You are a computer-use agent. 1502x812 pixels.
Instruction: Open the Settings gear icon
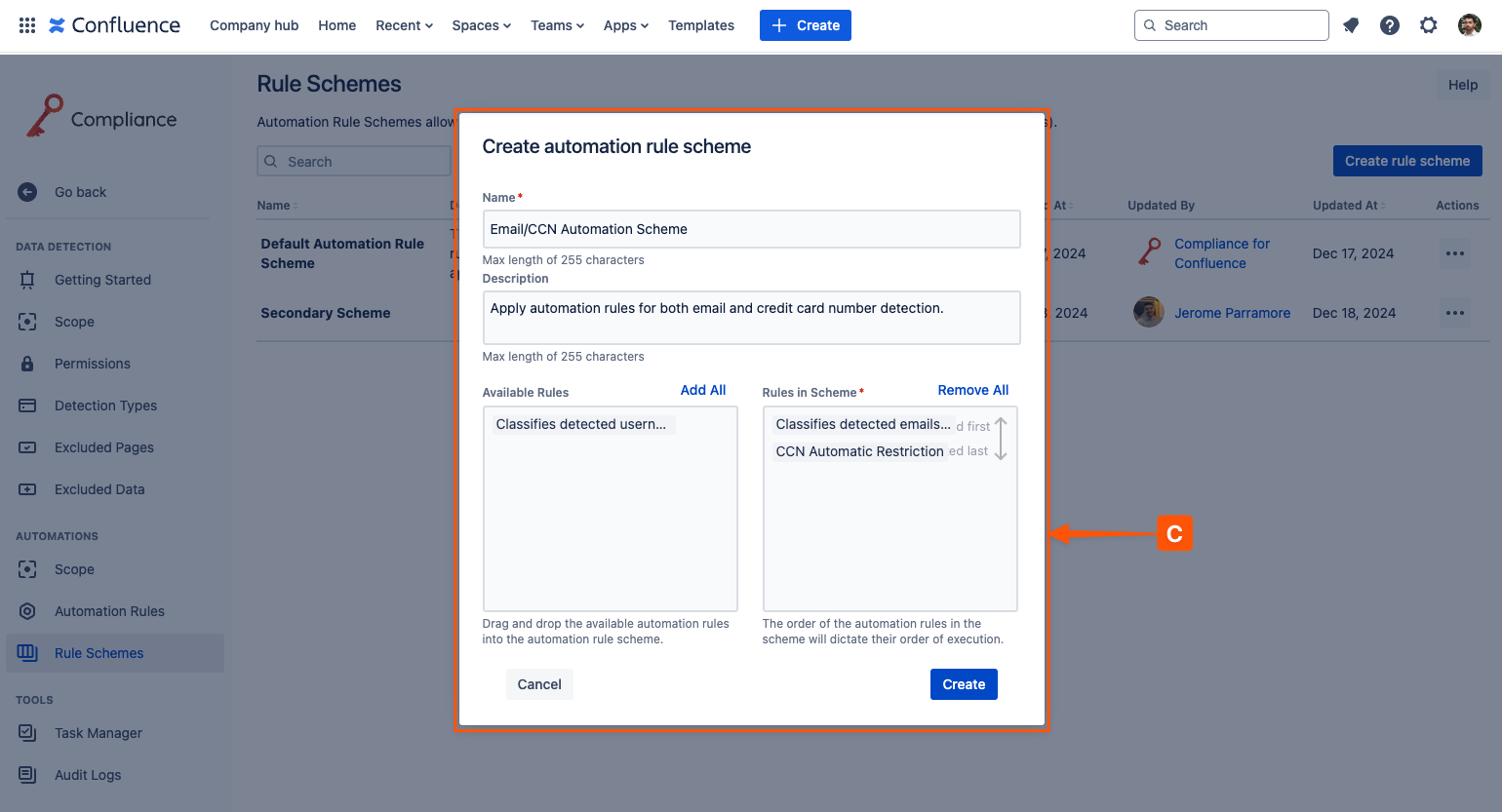pyautogui.click(x=1428, y=24)
